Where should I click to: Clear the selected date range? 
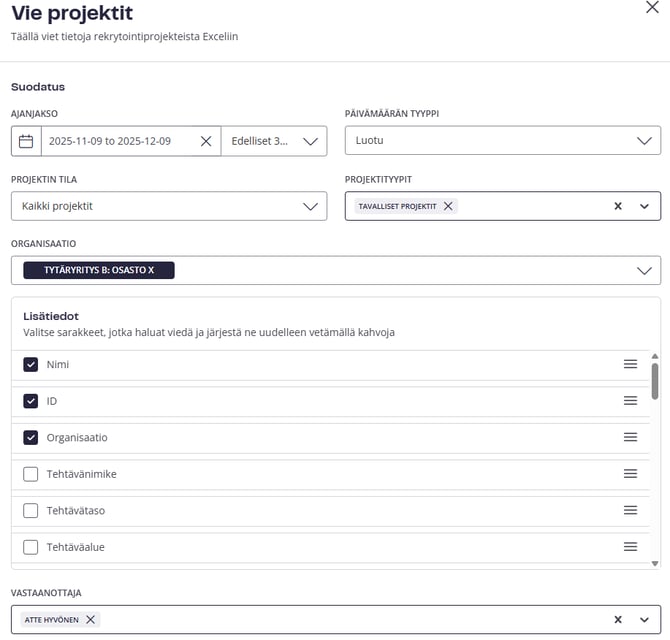tap(206, 141)
